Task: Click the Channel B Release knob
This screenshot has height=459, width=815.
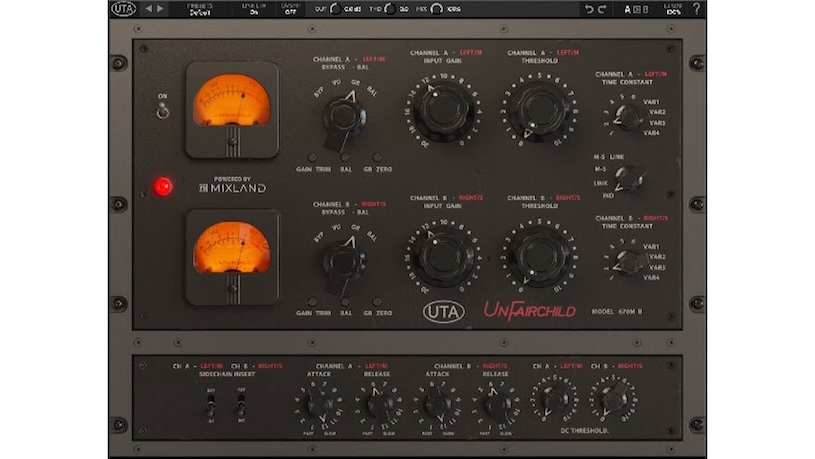Action: (x=497, y=403)
